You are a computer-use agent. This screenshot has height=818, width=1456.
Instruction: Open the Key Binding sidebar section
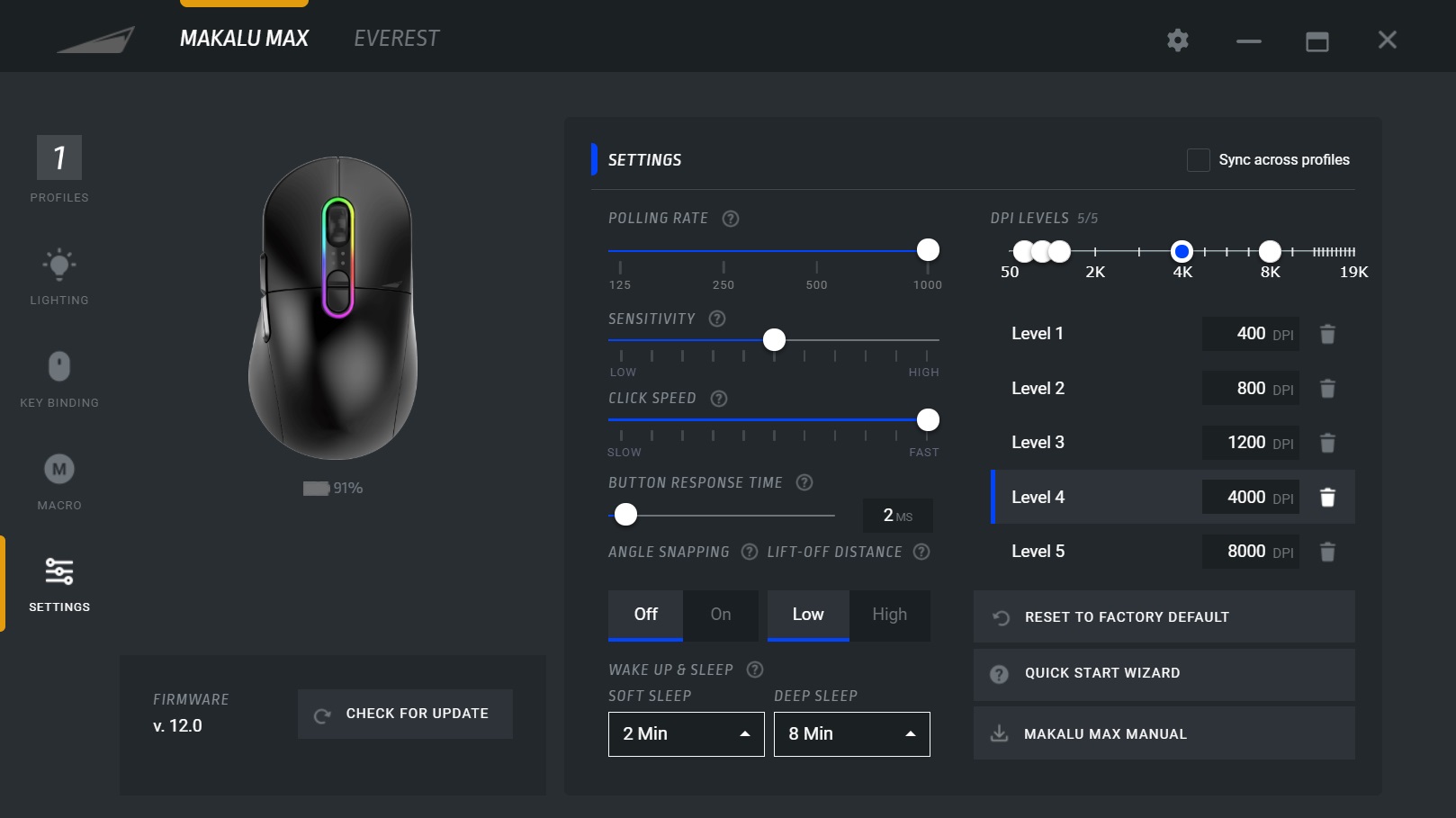(x=59, y=379)
